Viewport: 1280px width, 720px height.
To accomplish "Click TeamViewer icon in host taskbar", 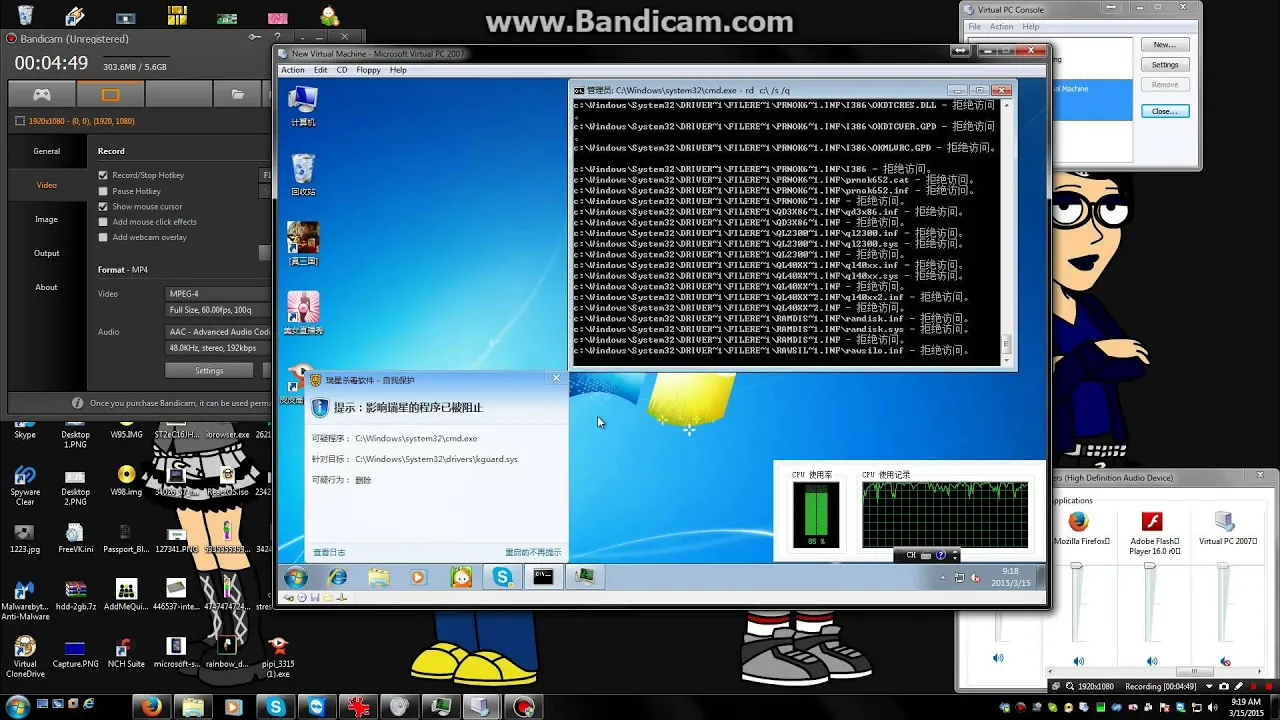I will coord(317,707).
